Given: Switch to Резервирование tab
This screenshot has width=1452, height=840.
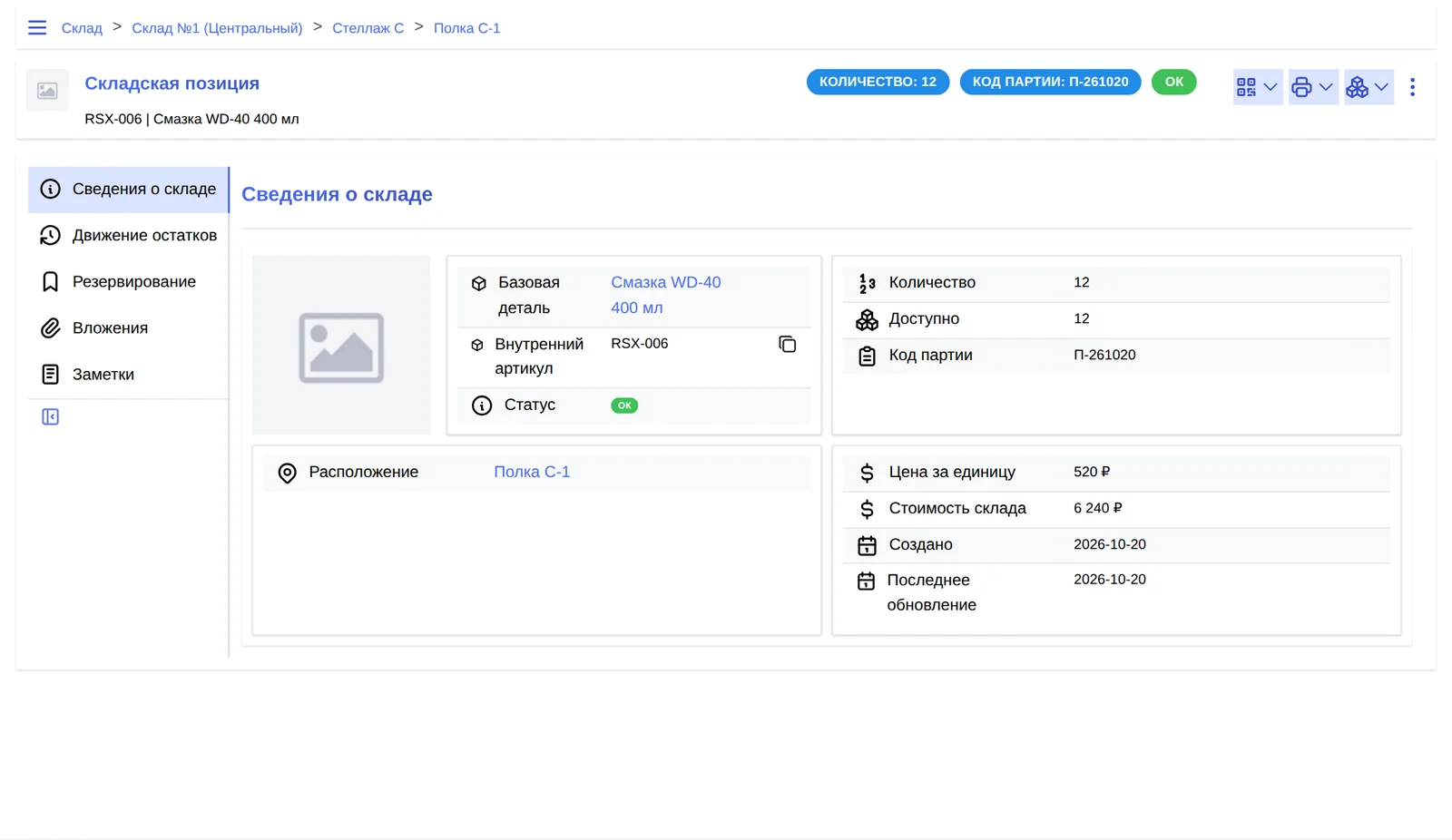Looking at the screenshot, I should click(x=129, y=282).
